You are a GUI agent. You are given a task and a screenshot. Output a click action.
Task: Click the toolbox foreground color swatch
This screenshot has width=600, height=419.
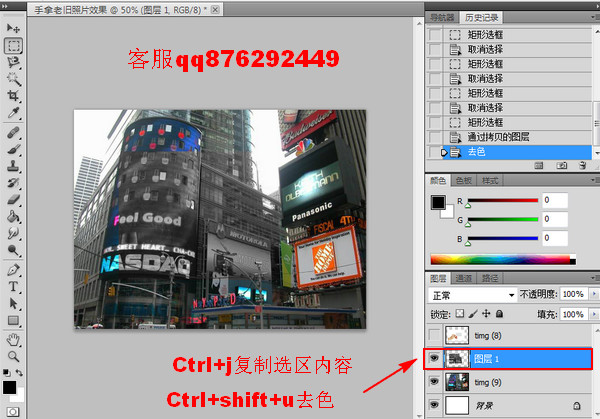pyautogui.click(x=9, y=387)
